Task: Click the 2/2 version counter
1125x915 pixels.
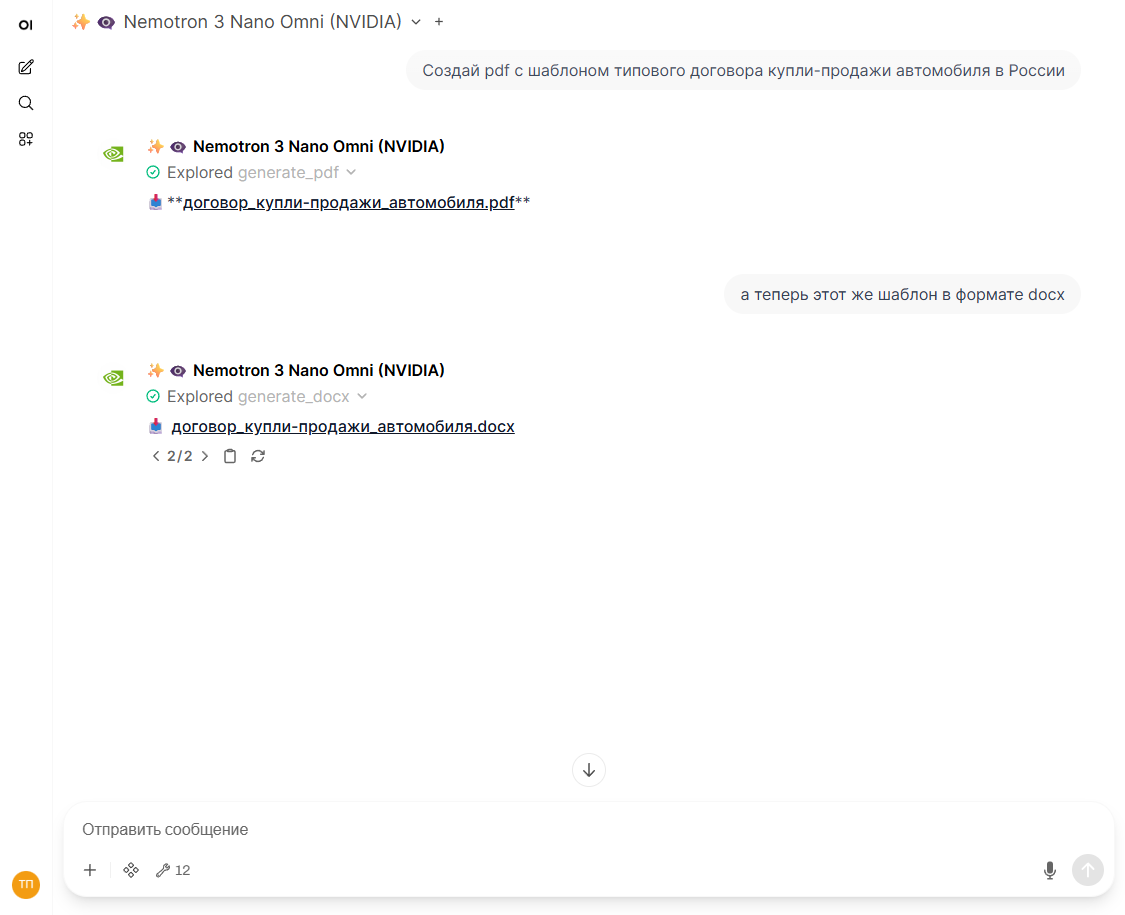Action: [180, 456]
